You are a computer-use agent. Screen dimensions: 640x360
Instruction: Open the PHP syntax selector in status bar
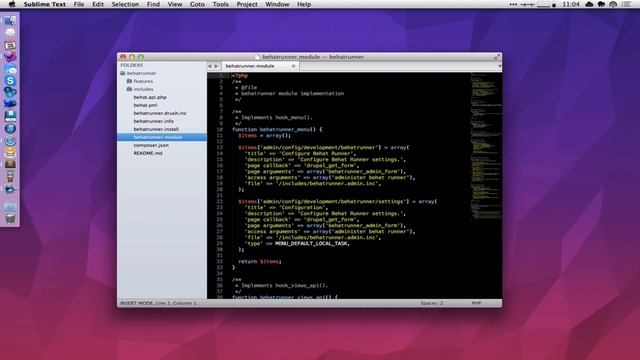(476, 303)
